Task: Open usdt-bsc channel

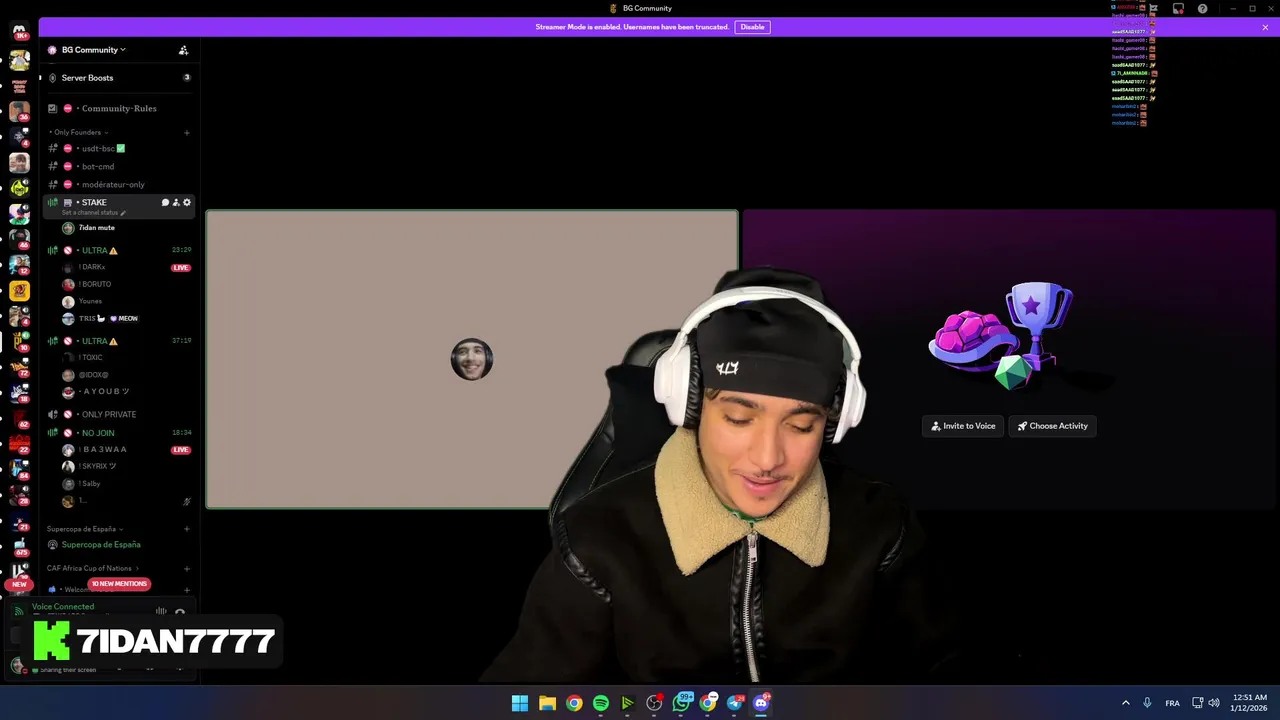Action: point(118,148)
